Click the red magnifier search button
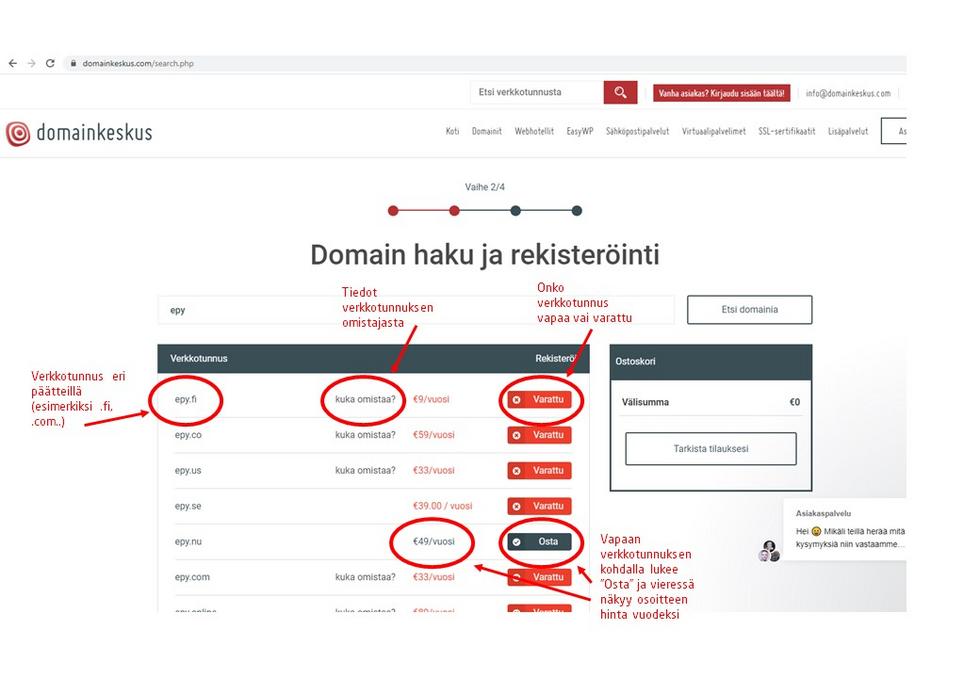Viewport: 980px width, 678px height. point(620,93)
